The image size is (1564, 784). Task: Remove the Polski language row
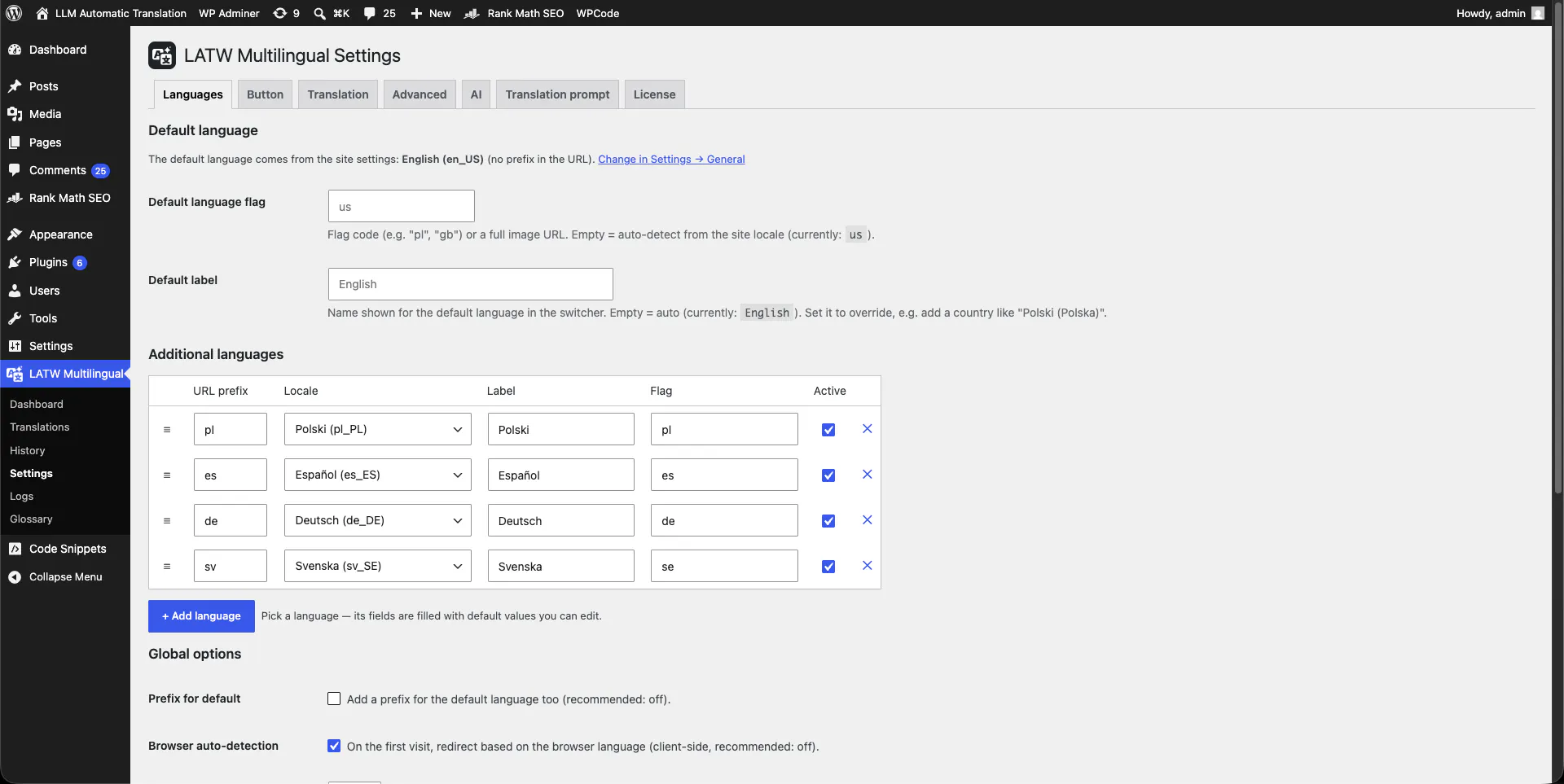click(867, 429)
